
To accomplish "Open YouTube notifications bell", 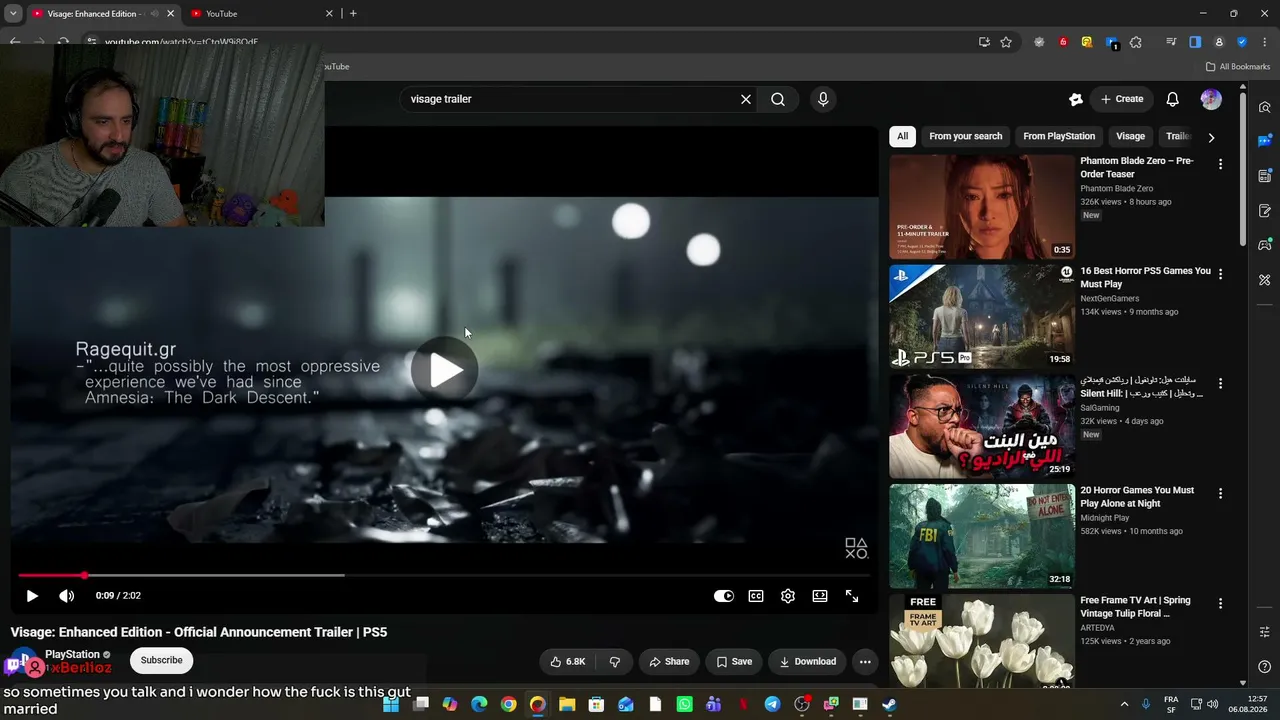I will click(1173, 99).
